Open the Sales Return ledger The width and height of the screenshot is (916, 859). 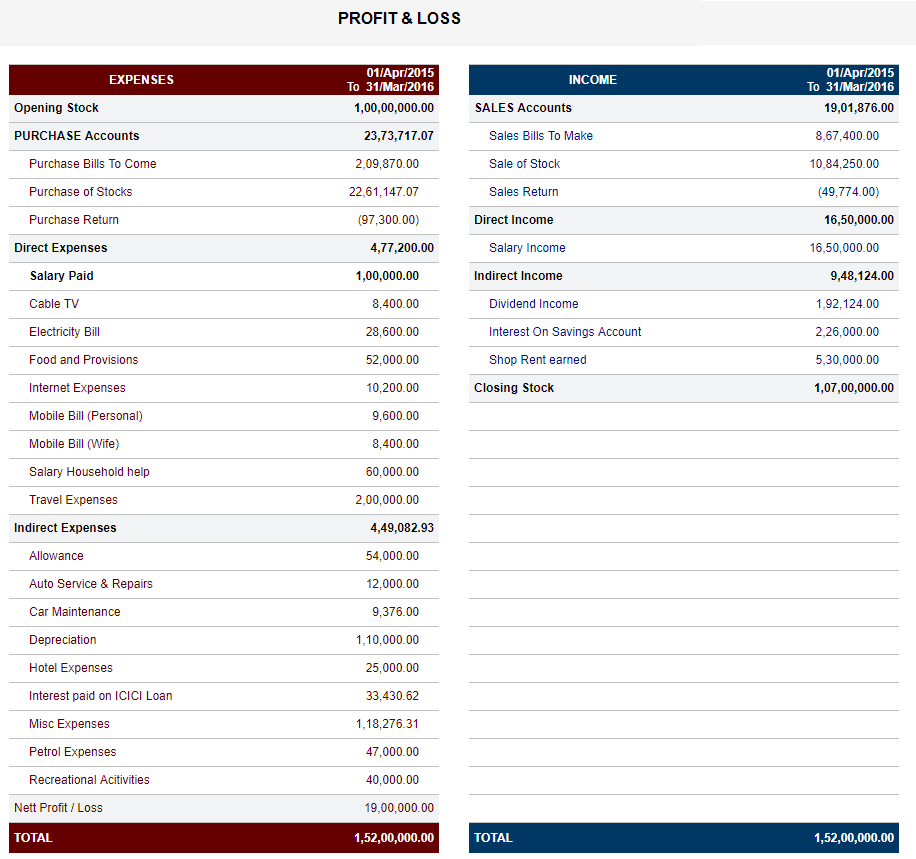[x=523, y=192]
